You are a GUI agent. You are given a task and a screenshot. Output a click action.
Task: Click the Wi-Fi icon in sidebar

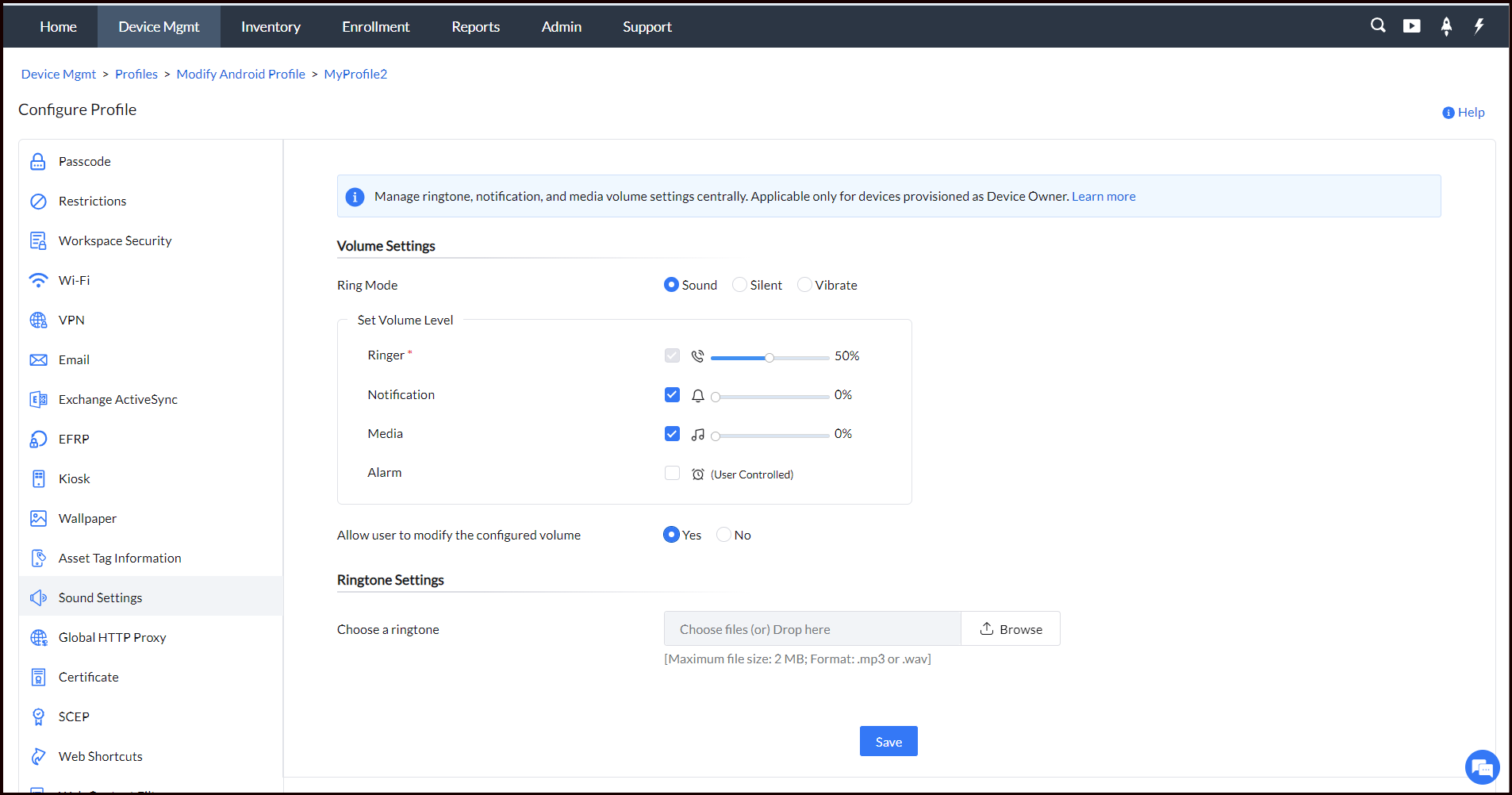point(38,281)
